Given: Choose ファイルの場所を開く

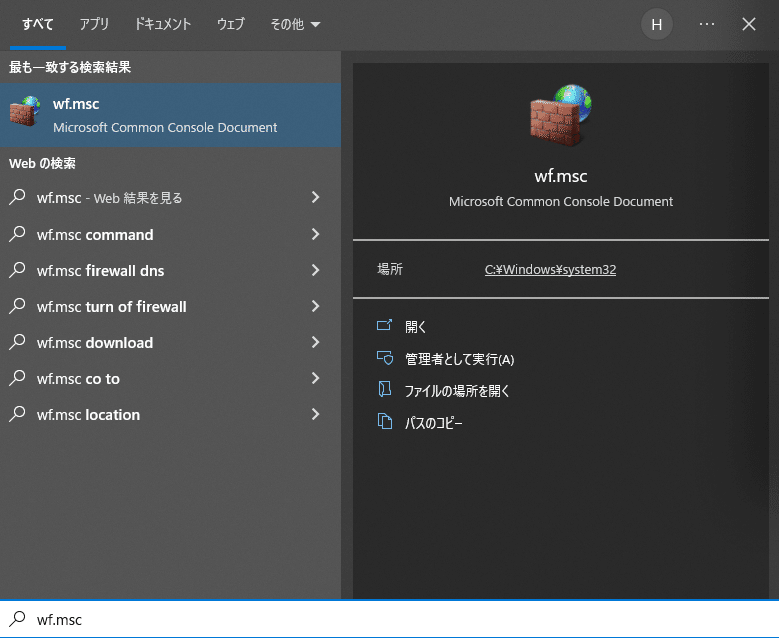Looking at the screenshot, I should click(457, 391).
